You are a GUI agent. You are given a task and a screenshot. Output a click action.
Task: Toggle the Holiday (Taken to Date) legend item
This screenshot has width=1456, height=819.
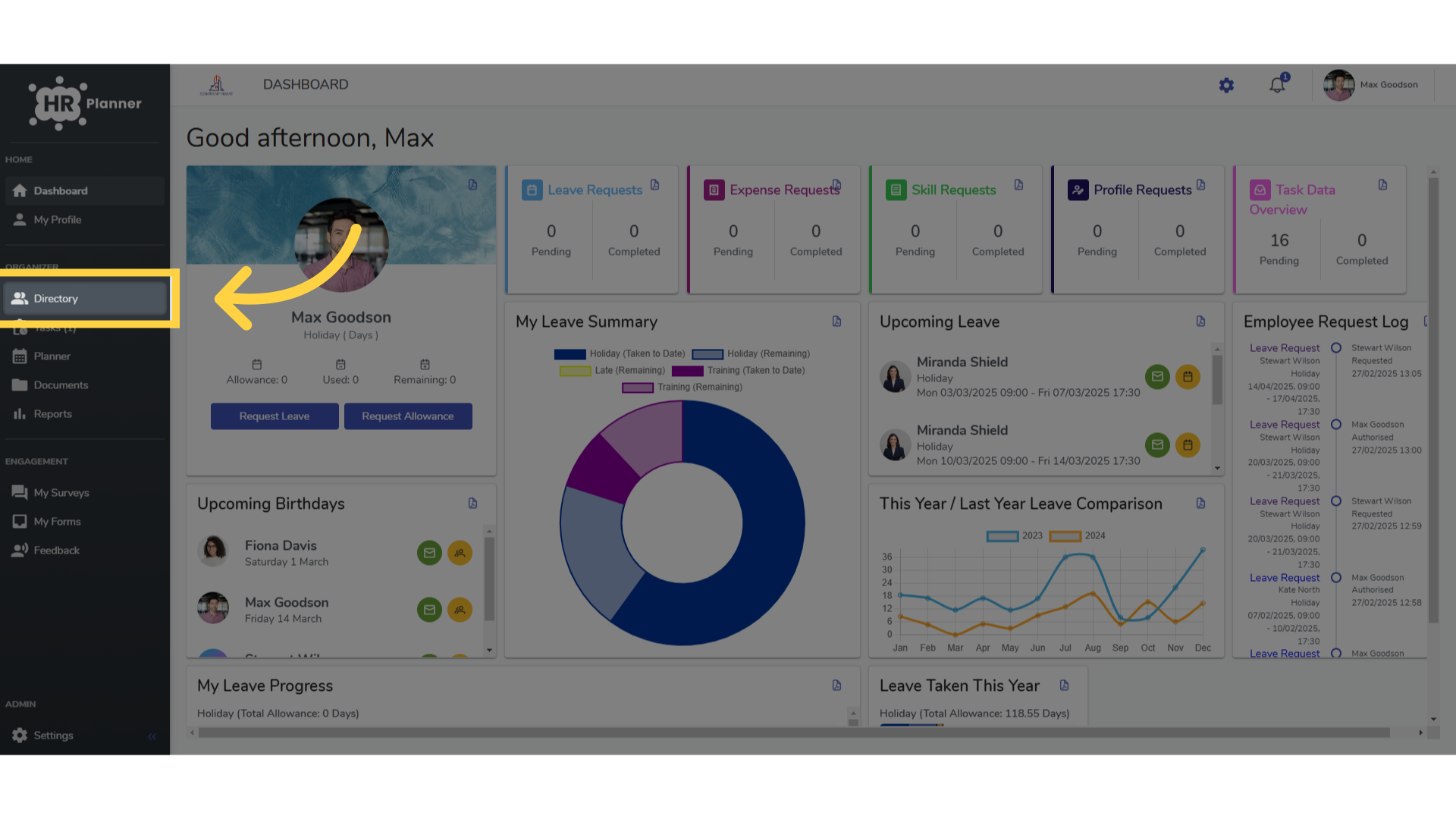620,354
